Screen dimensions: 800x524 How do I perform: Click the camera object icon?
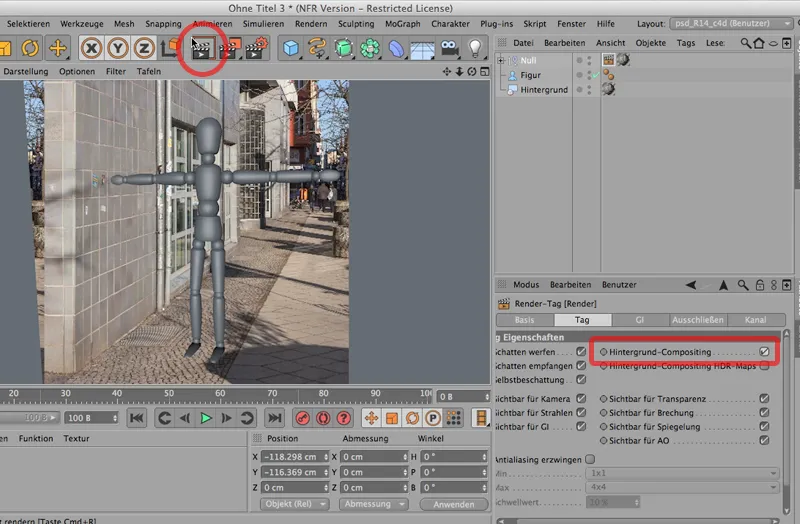pyautogui.click(x=449, y=48)
